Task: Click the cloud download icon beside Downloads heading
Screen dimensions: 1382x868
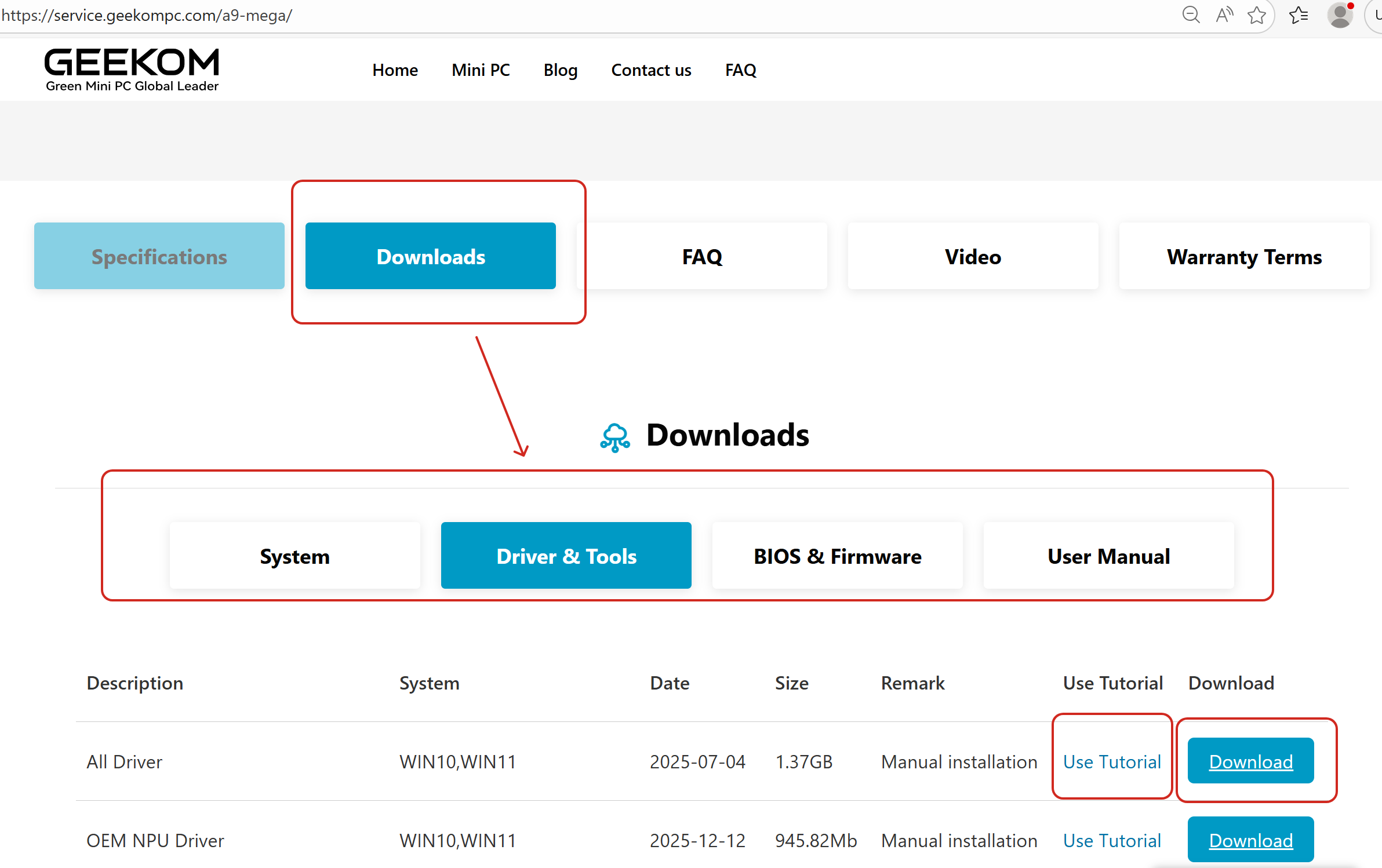Action: pyautogui.click(x=615, y=437)
